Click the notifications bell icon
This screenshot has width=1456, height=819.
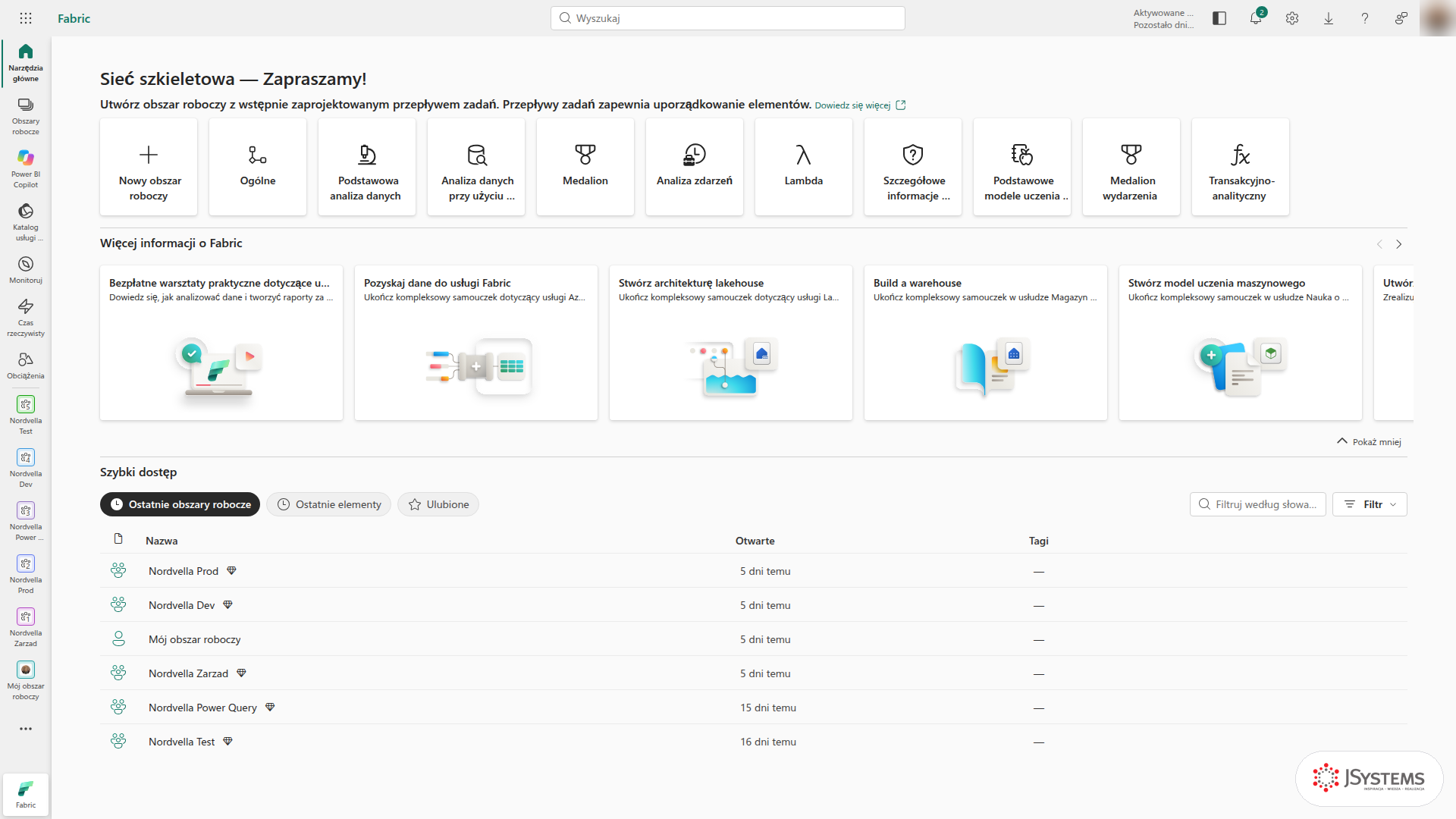(x=1256, y=18)
